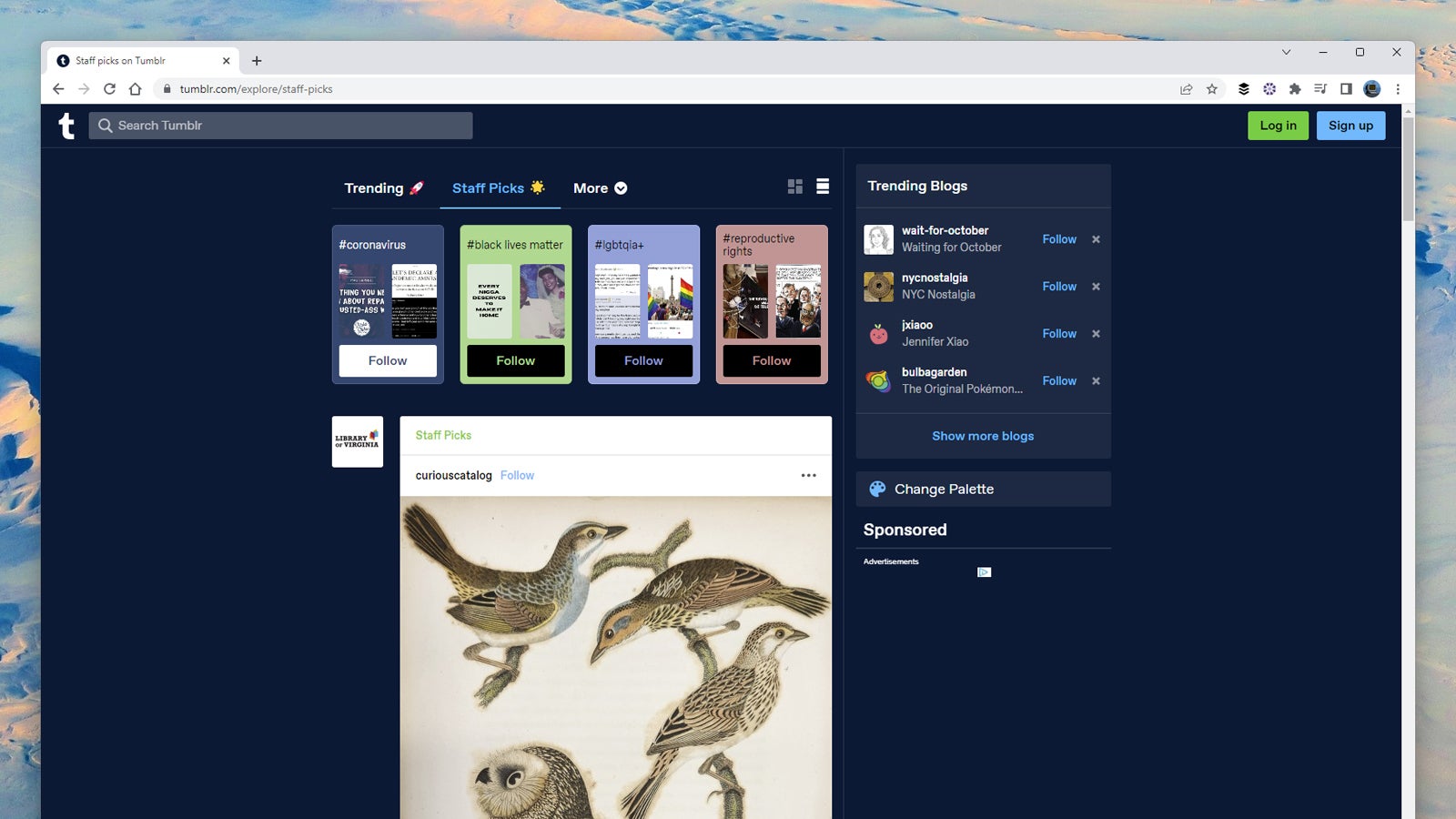The height and width of the screenshot is (819, 1456).
Task: Open the Chrome extensions puzzle icon
Action: click(1296, 89)
